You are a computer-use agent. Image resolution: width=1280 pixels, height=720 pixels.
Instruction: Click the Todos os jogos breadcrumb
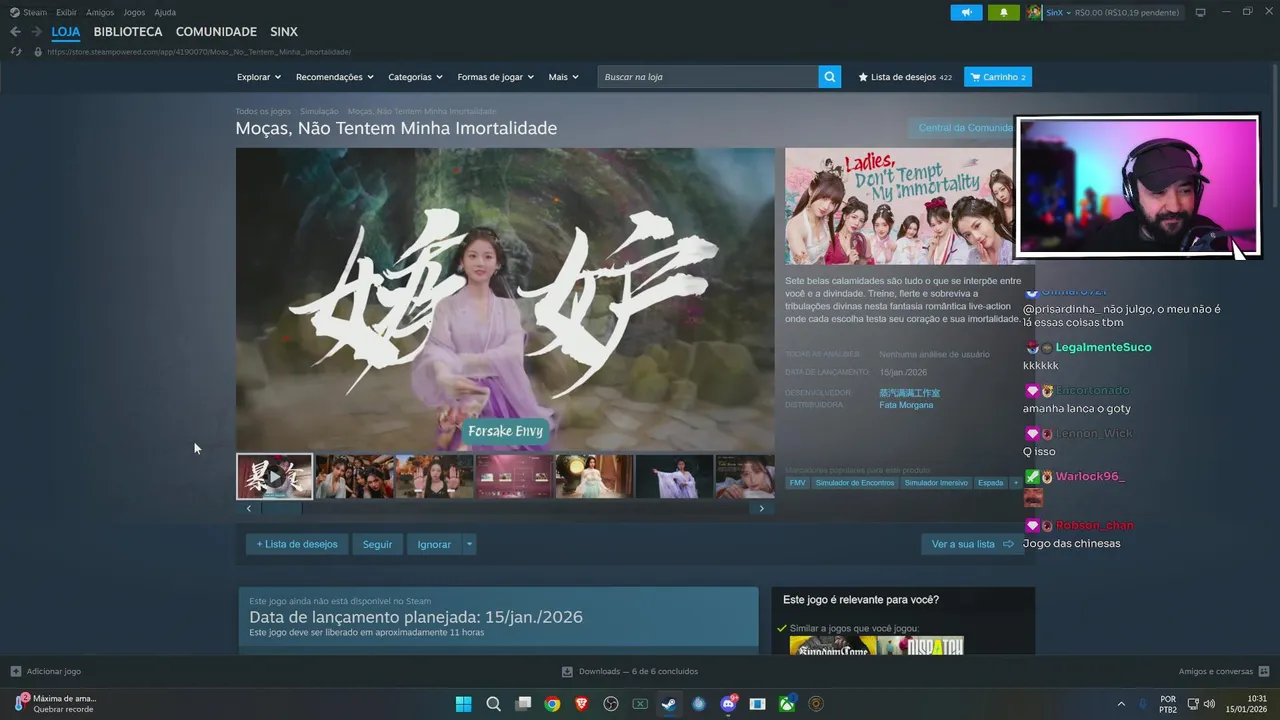click(263, 111)
